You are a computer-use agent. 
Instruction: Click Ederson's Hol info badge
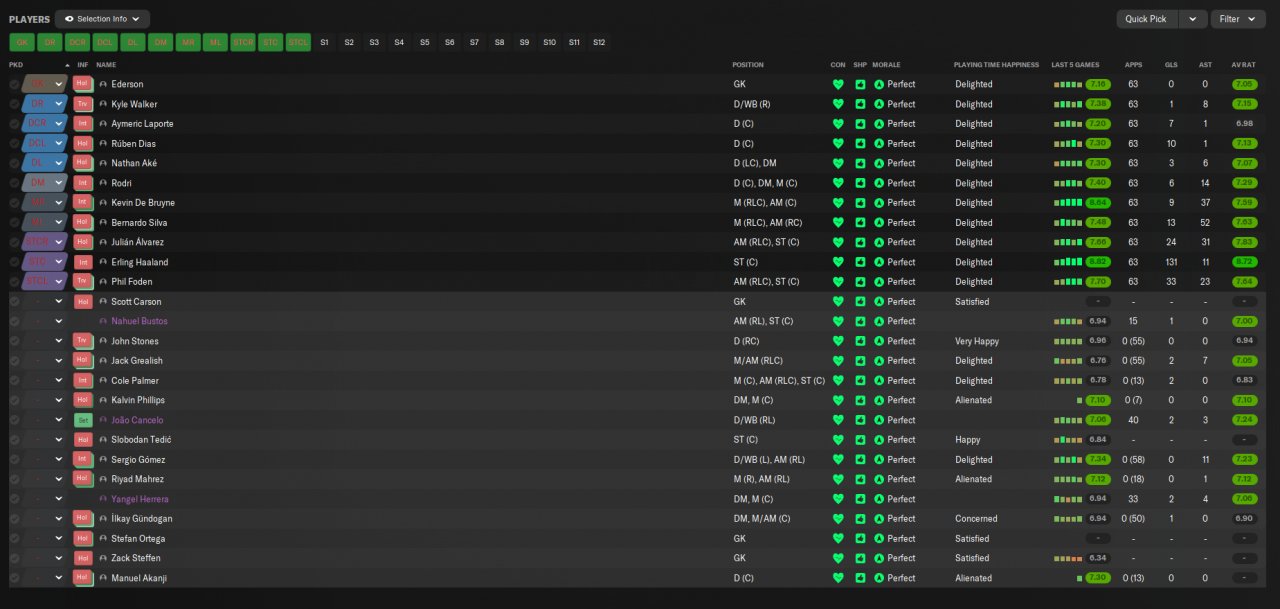pos(83,84)
